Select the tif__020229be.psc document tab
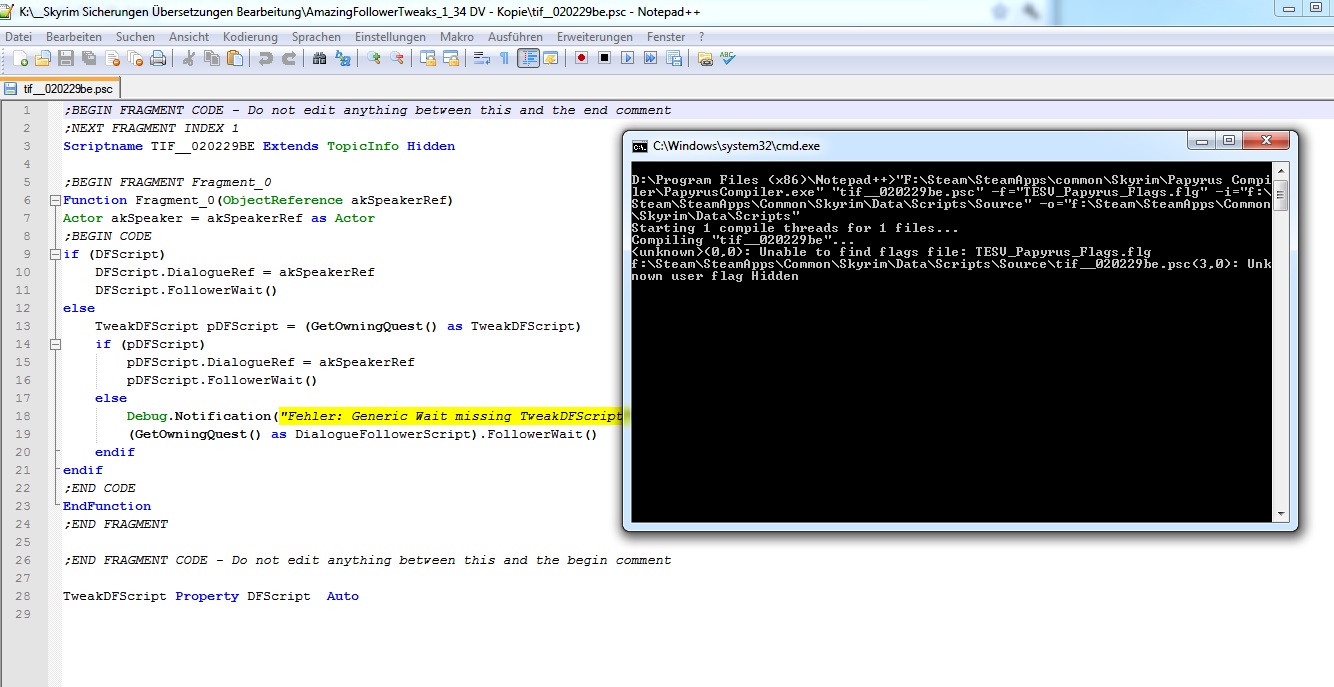1334x687 pixels. pyautogui.click(x=66, y=88)
